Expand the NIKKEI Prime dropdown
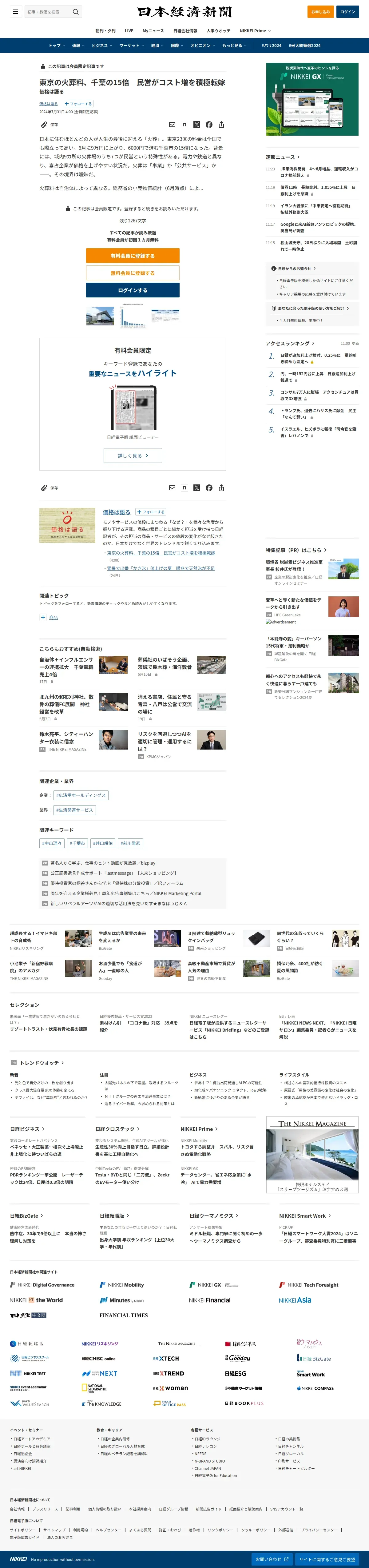369x1568 pixels. pyautogui.click(x=255, y=30)
